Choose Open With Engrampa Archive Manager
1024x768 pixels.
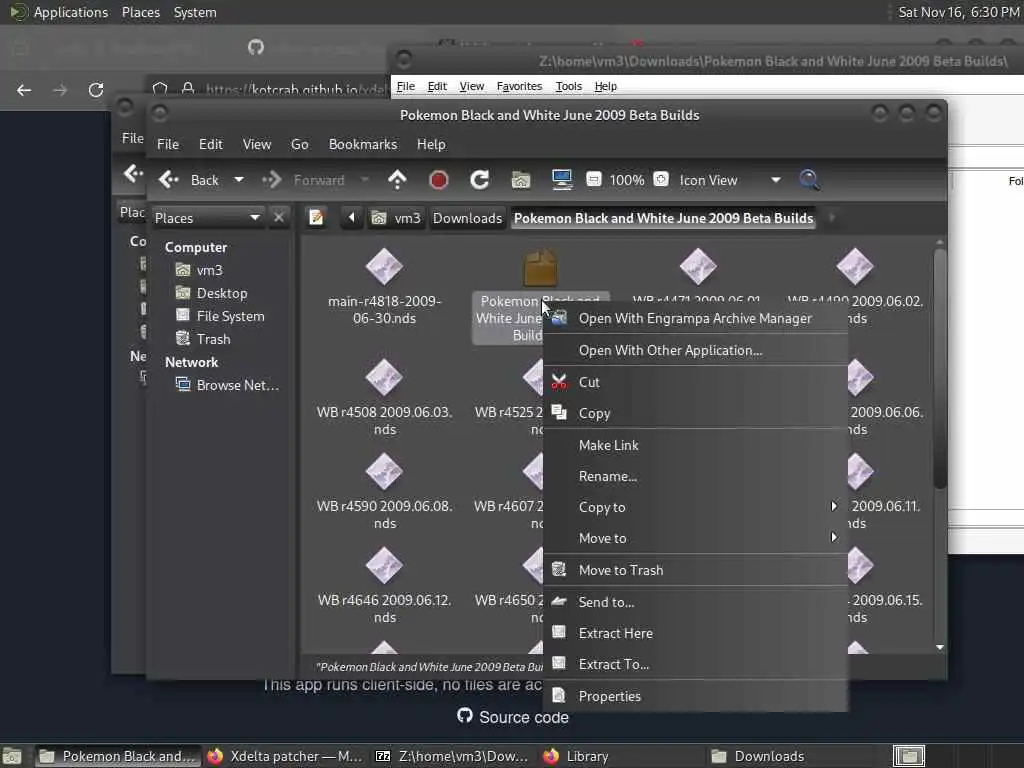pos(696,318)
